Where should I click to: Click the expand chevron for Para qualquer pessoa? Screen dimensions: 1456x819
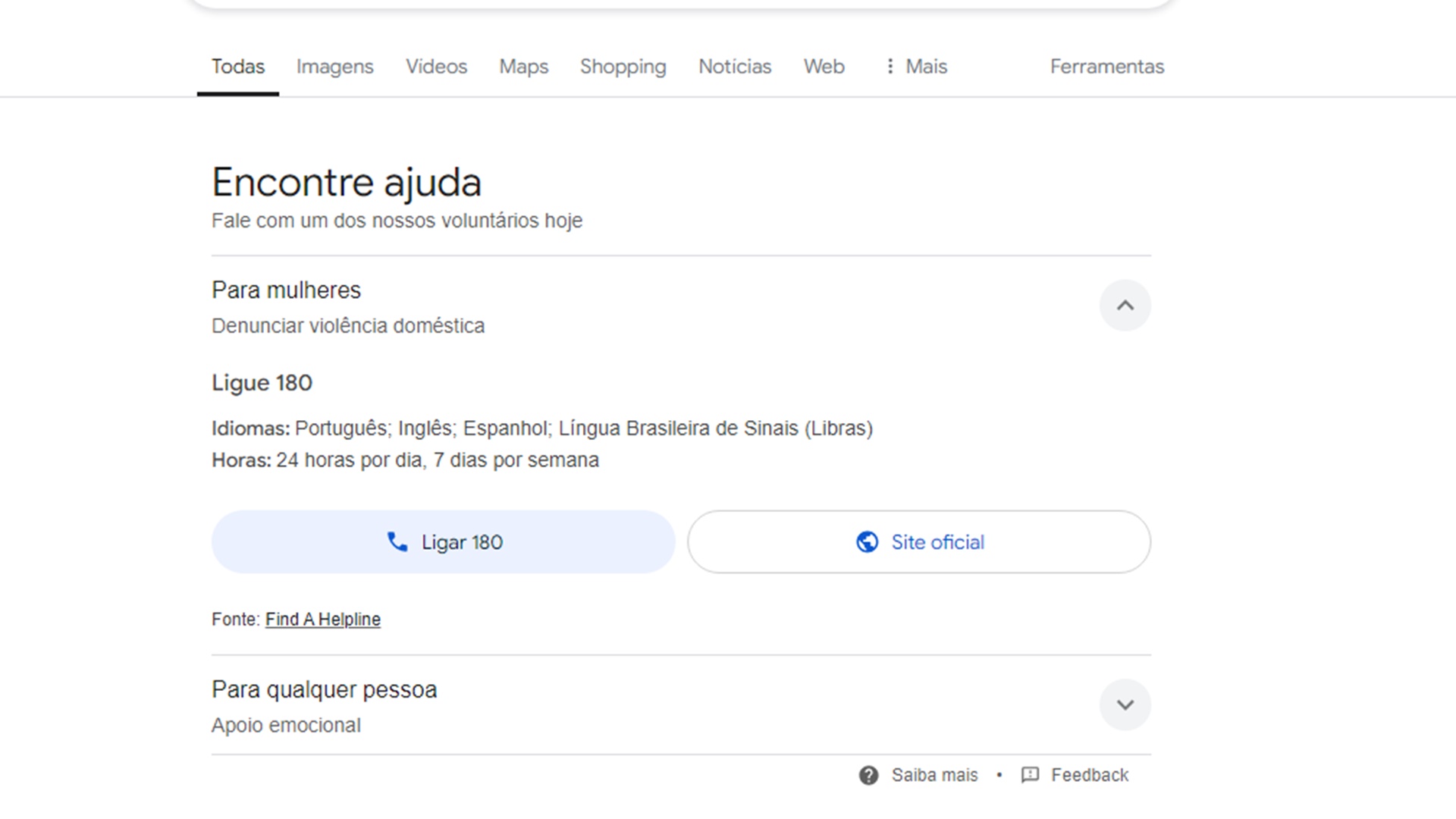coord(1125,705)
